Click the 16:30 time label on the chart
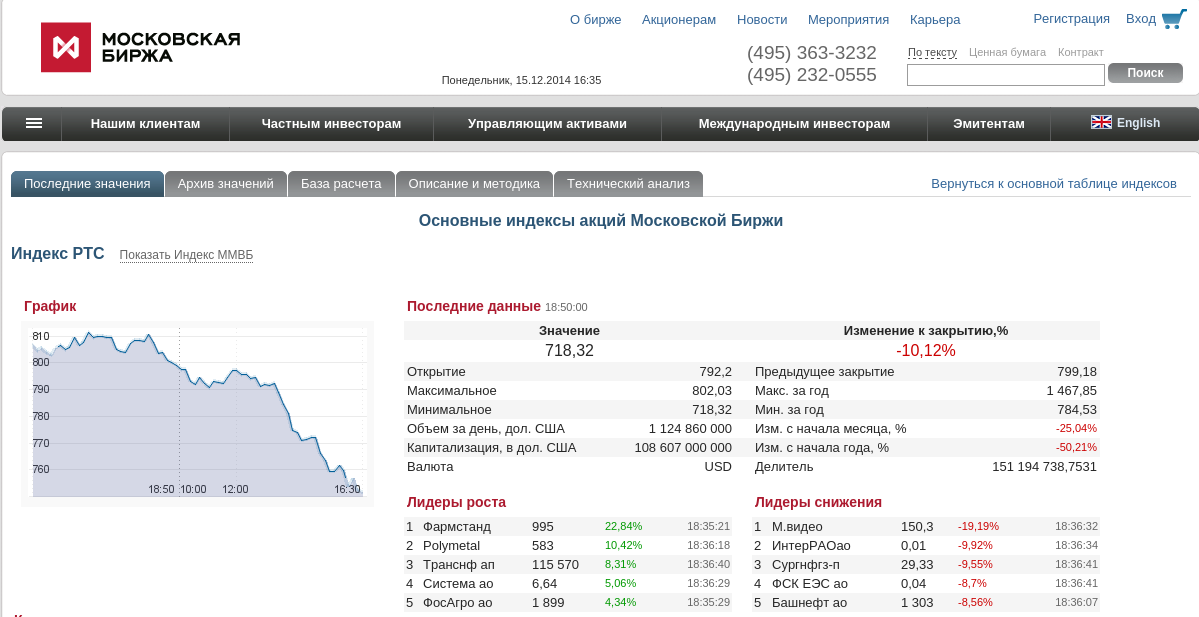This screenshot has height=617, width=1199. click(x=346, y=489)
